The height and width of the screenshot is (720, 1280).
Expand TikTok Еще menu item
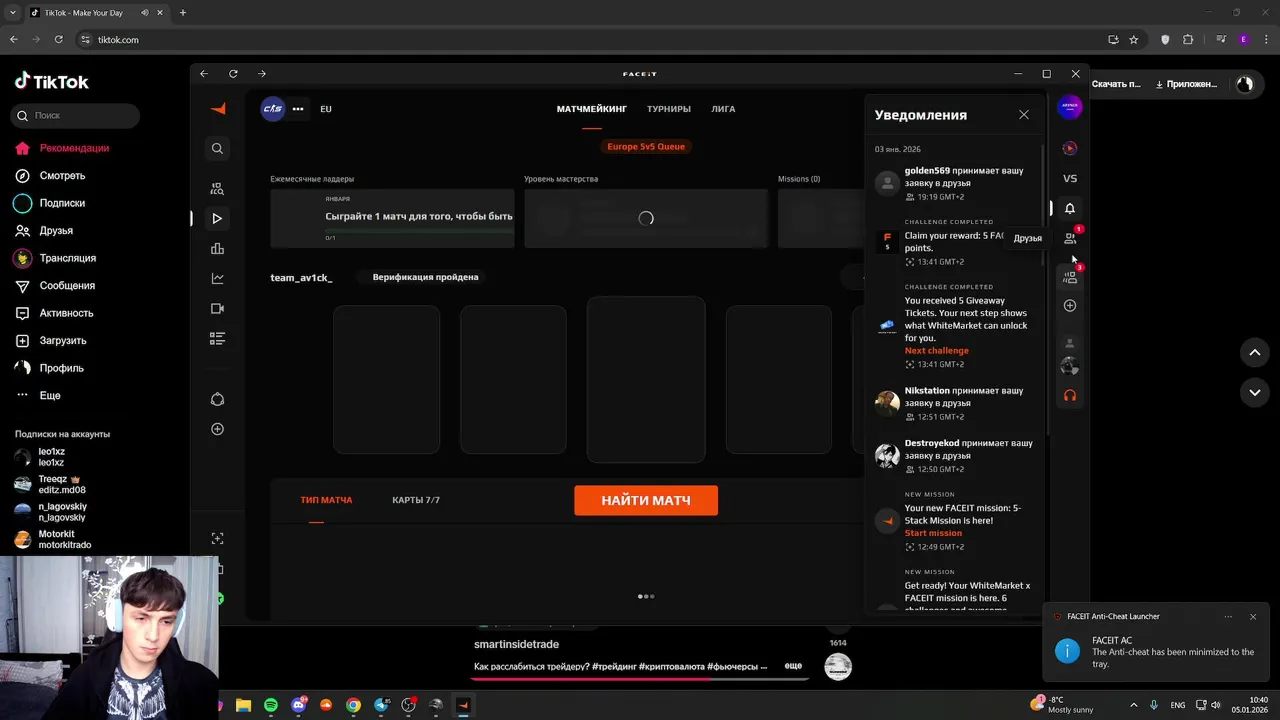point(50,395)
